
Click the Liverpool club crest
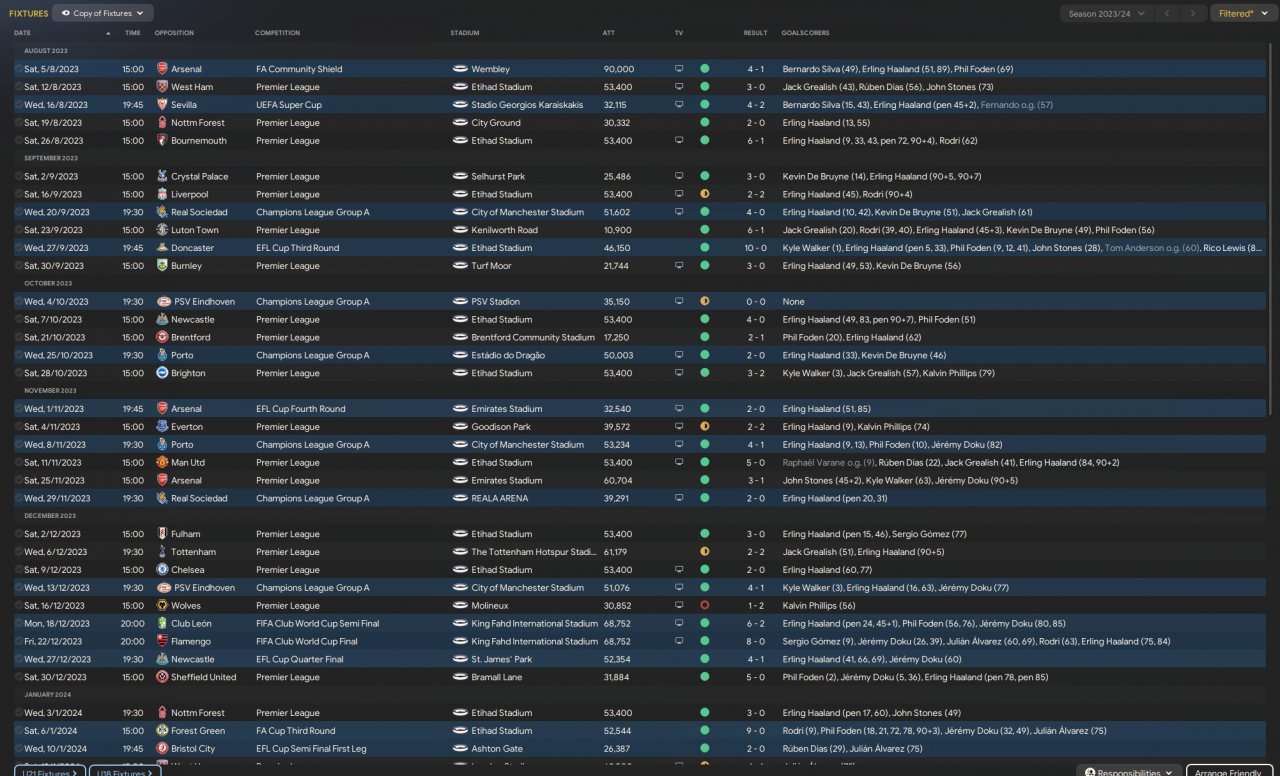point(162,195)
